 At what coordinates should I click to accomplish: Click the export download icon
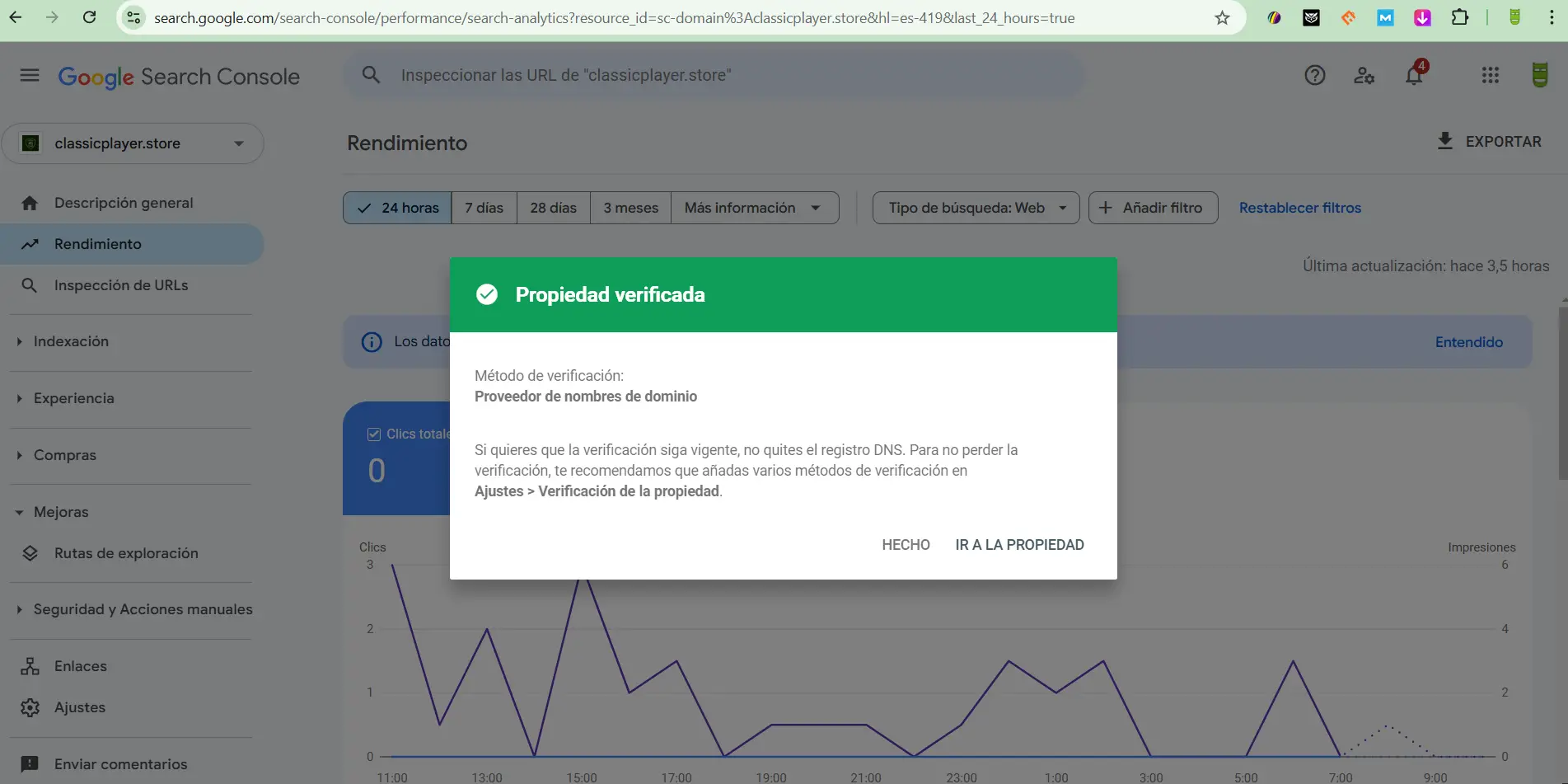pyautogui.click(x=1445, y=141)
